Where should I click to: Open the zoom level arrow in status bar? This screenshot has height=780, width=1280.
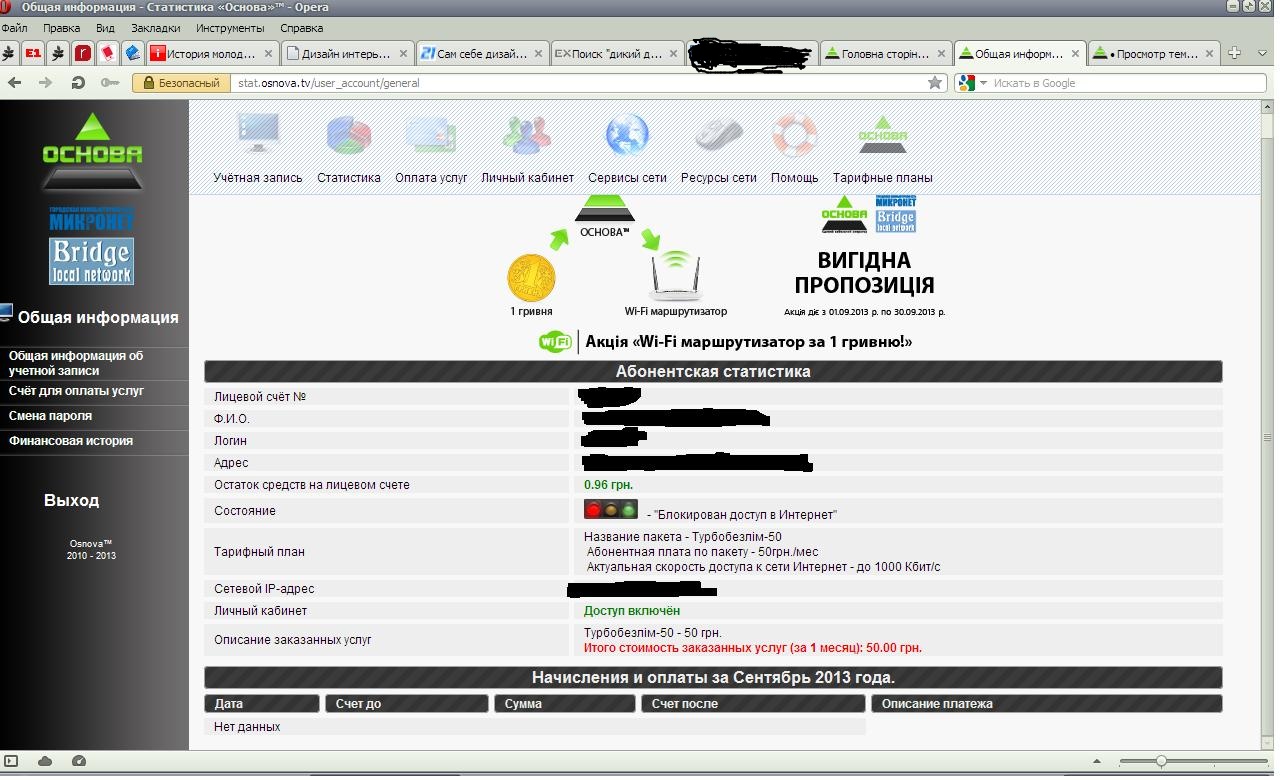point(1097,762)
